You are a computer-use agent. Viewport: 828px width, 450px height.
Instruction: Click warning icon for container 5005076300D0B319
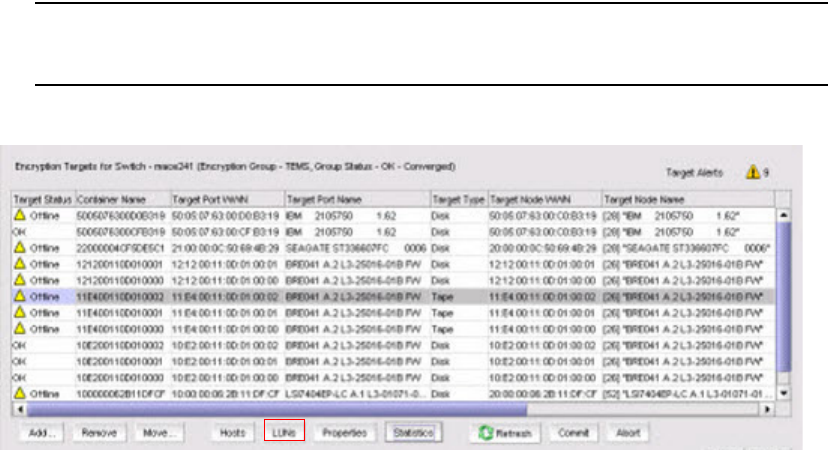(x=20, y=214)
